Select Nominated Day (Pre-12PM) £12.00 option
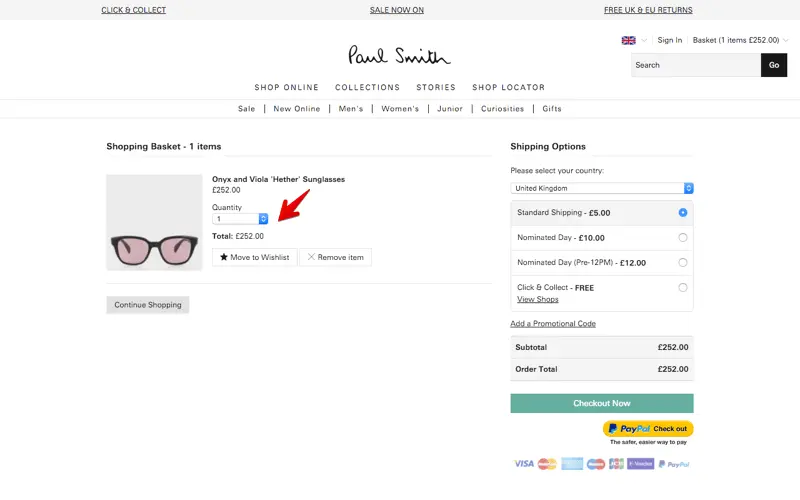Image resolution: width=800 pixels, height=500 pixels. tap(683, 262)
